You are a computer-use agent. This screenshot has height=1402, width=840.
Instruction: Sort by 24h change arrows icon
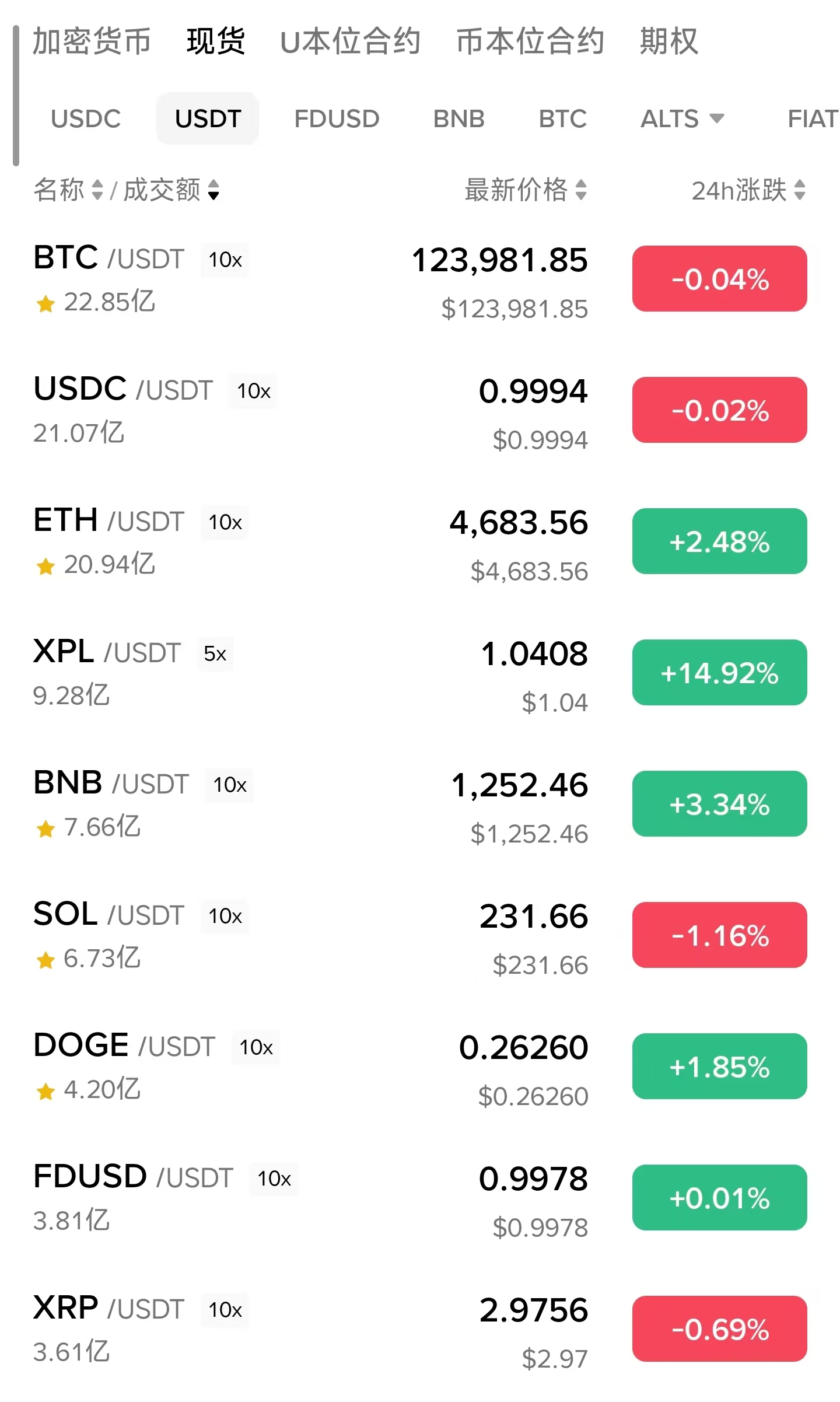(x=800, y=190)
